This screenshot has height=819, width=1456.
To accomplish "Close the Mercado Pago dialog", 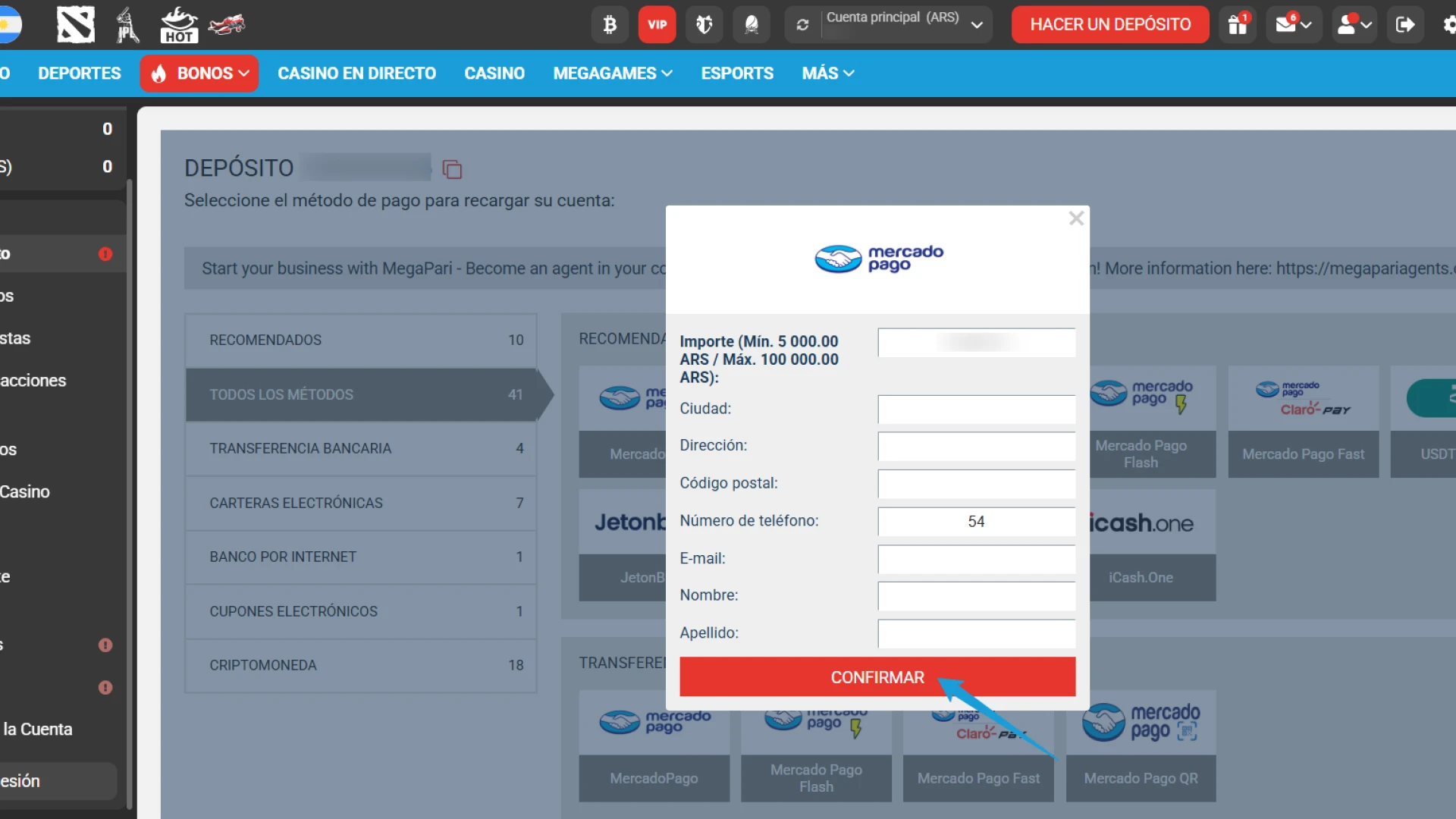I will [x=1076, y=218].
